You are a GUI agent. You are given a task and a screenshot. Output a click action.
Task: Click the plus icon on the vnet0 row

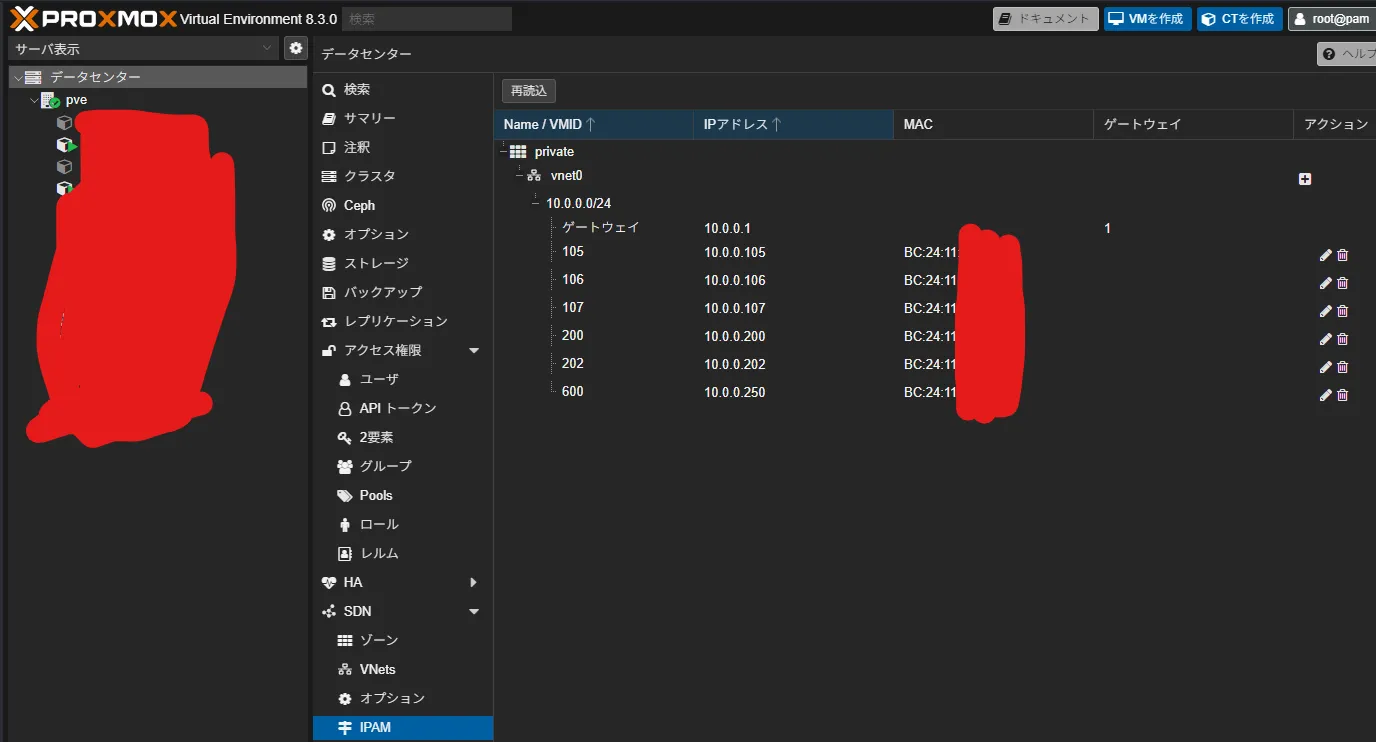click(1304, 179)
